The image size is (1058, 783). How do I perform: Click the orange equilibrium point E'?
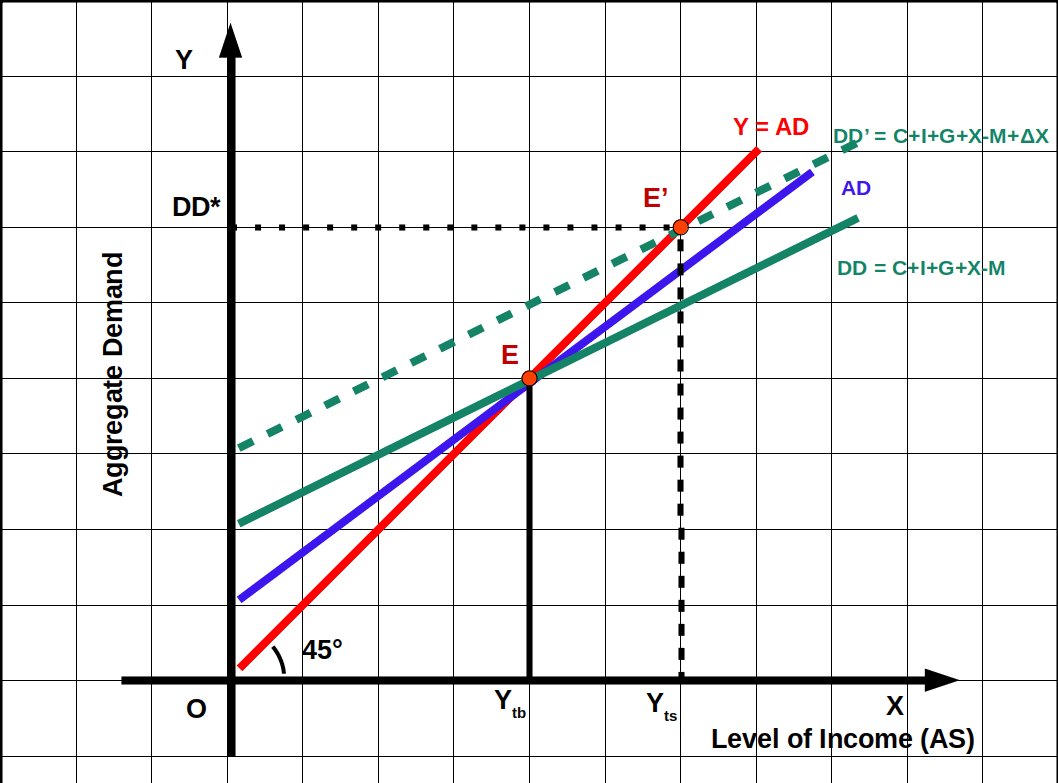pos(680,228)
